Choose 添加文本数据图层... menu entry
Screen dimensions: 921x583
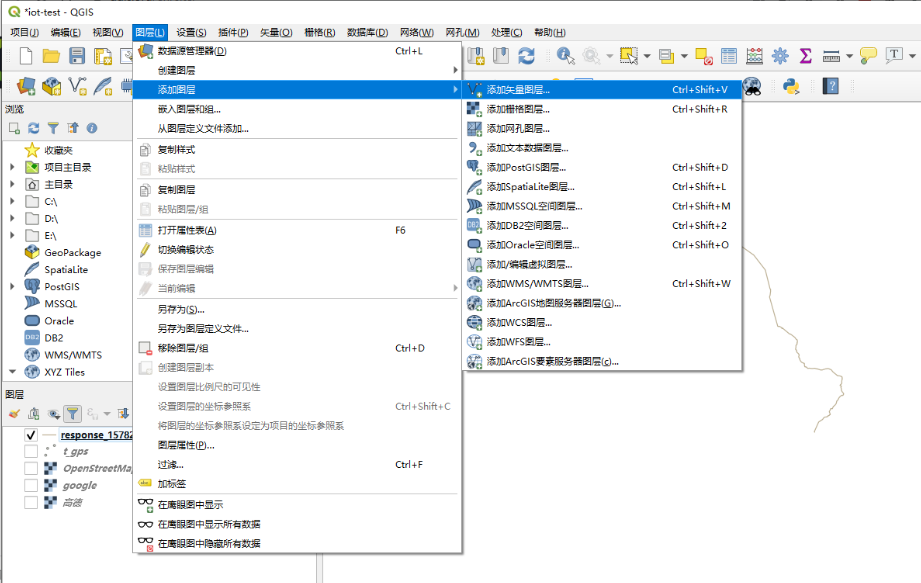(x=602, y=148)
